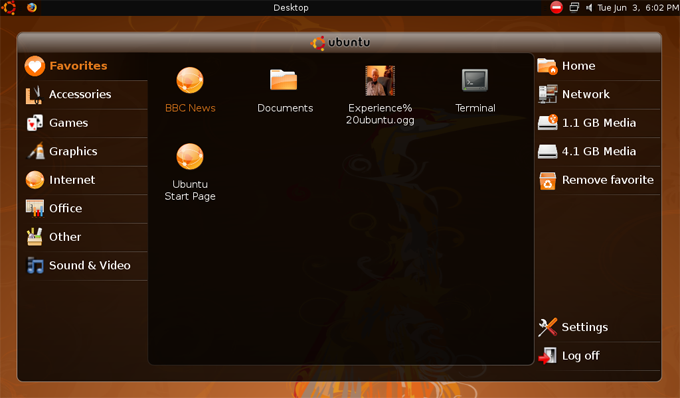Select the Favorites category label
The height and width of the screenshot is (398, 680).
(x=78, y=66)
